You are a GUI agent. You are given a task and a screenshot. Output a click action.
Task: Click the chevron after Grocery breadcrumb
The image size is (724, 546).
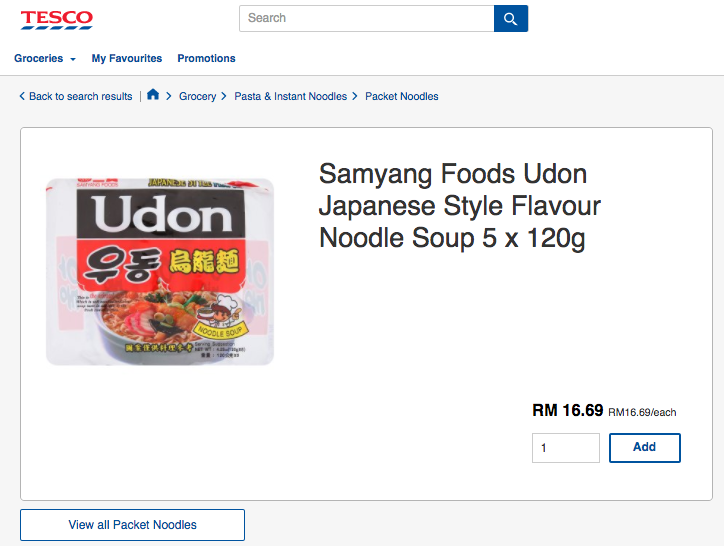pyautogui.click(x=224, y=97)
